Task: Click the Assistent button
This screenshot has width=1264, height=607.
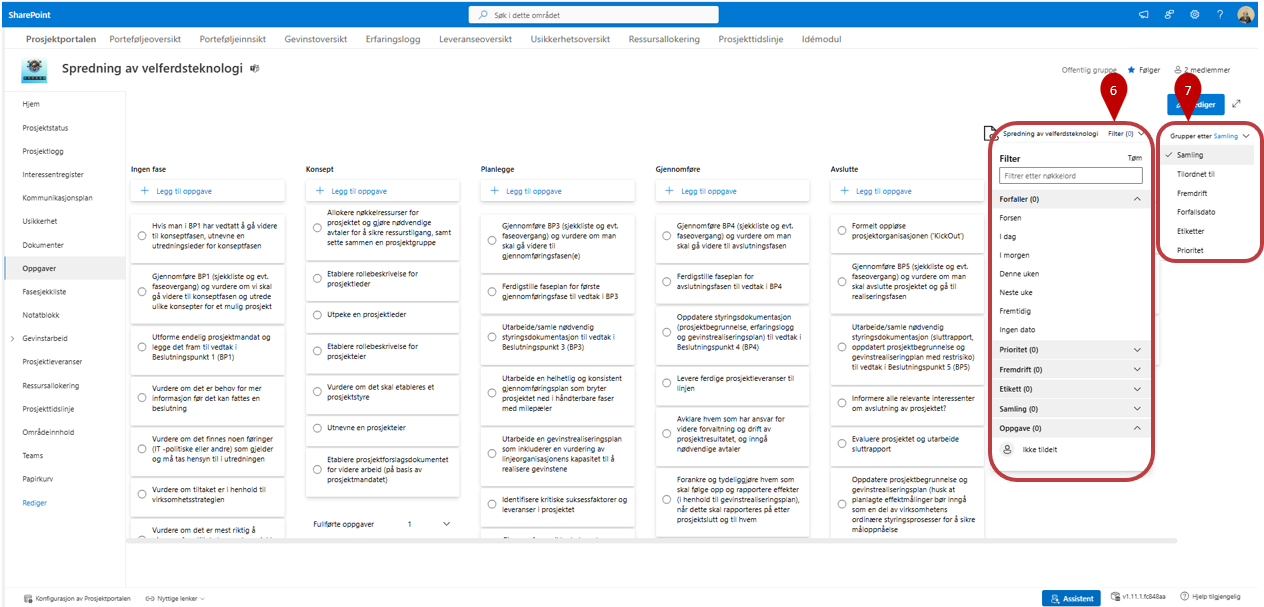Action: 1071,598
